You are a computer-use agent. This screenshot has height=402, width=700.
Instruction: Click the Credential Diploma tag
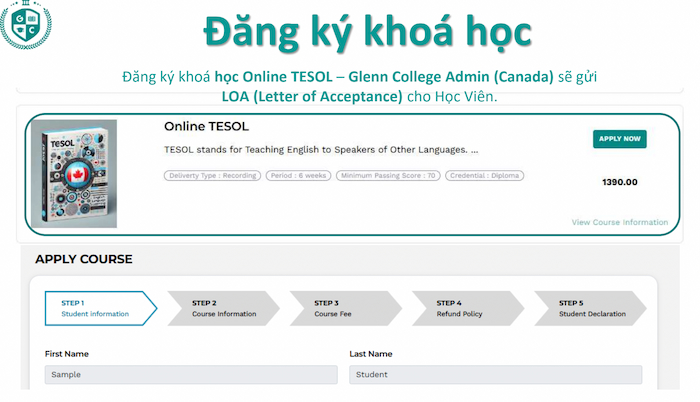click(x=484, y=176)
